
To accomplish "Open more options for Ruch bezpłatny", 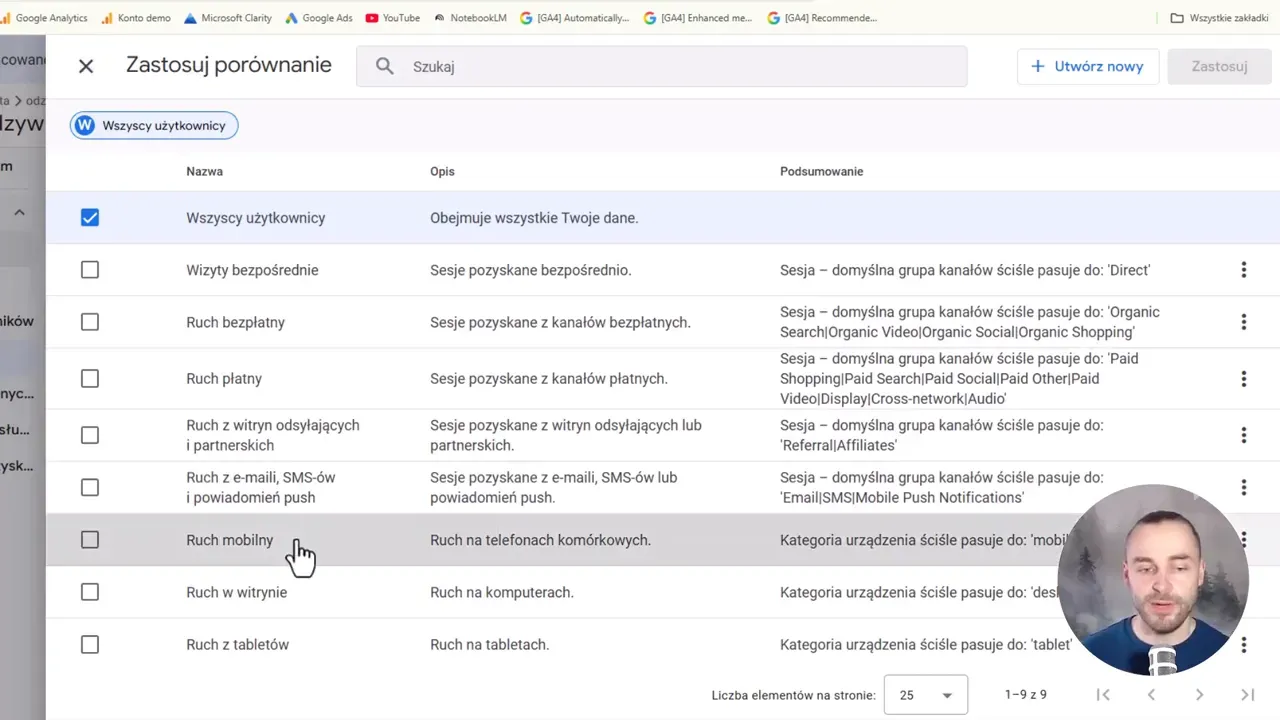I will (x=1244, y=322).
